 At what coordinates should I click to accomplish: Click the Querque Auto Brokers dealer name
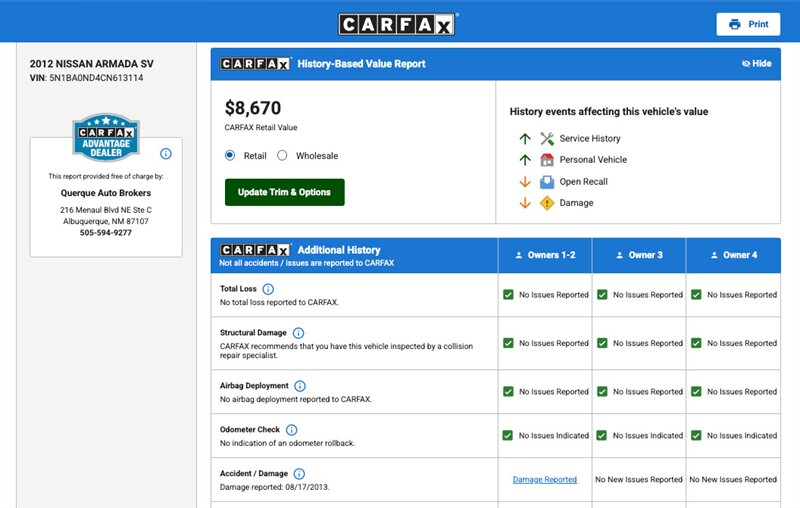[106, 193]
